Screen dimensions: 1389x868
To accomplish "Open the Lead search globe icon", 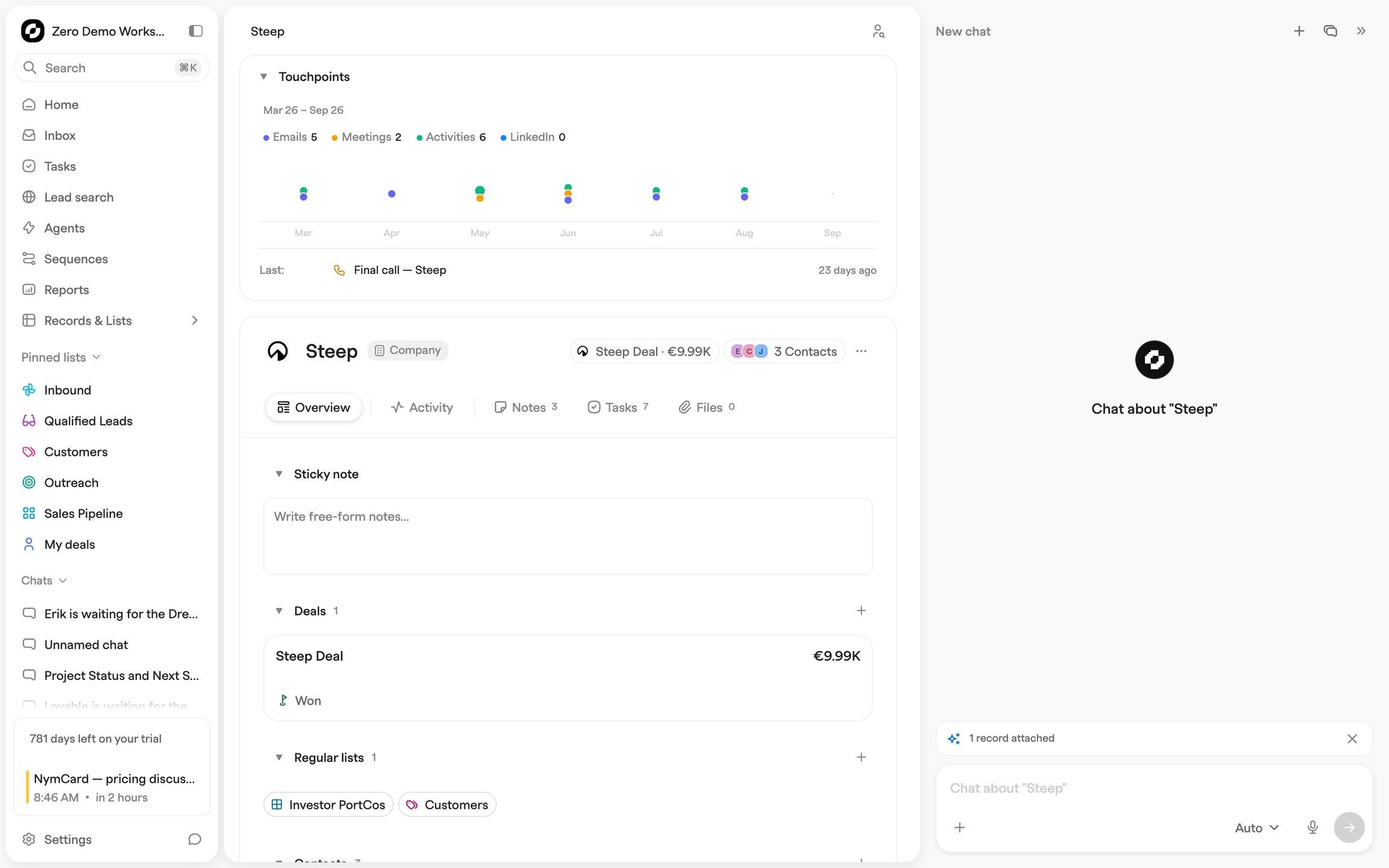I will pos(29,197).
